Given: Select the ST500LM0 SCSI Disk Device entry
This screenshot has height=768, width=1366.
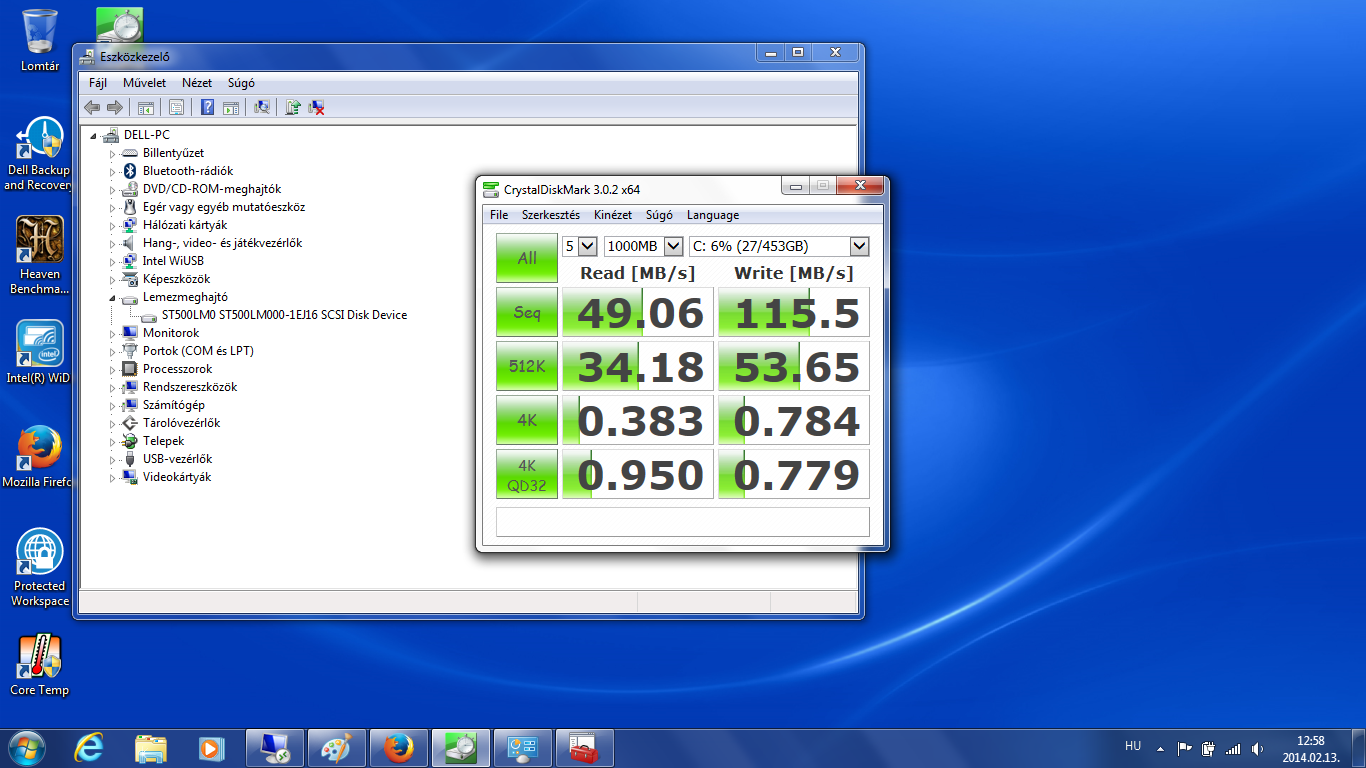Looking at the screenshot, I should [283, 315].
